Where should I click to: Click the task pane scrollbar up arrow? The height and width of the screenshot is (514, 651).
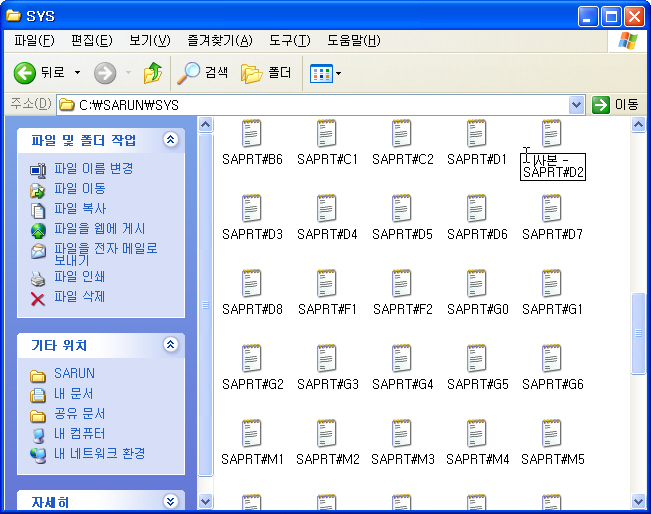pos(206,125)
